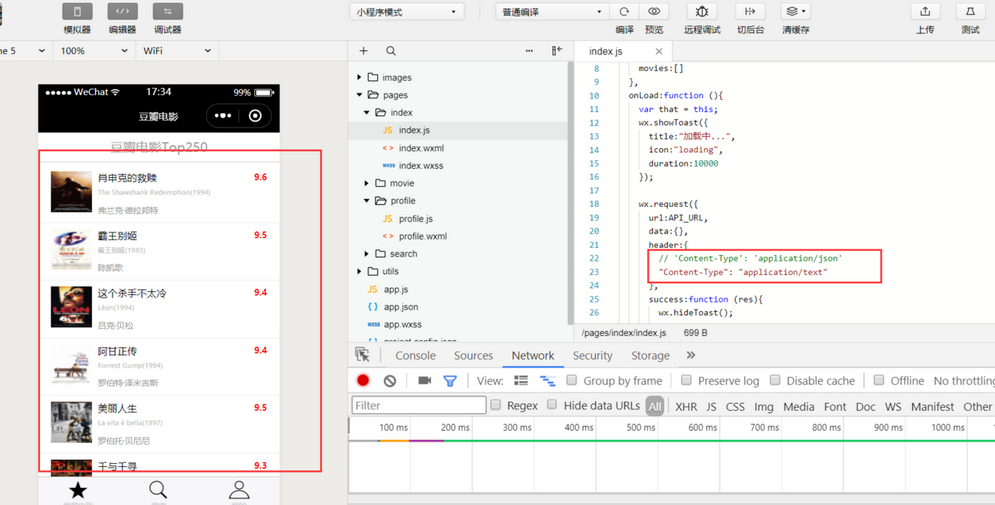
Task: Filter network by JS
Action: click(711, 407)
